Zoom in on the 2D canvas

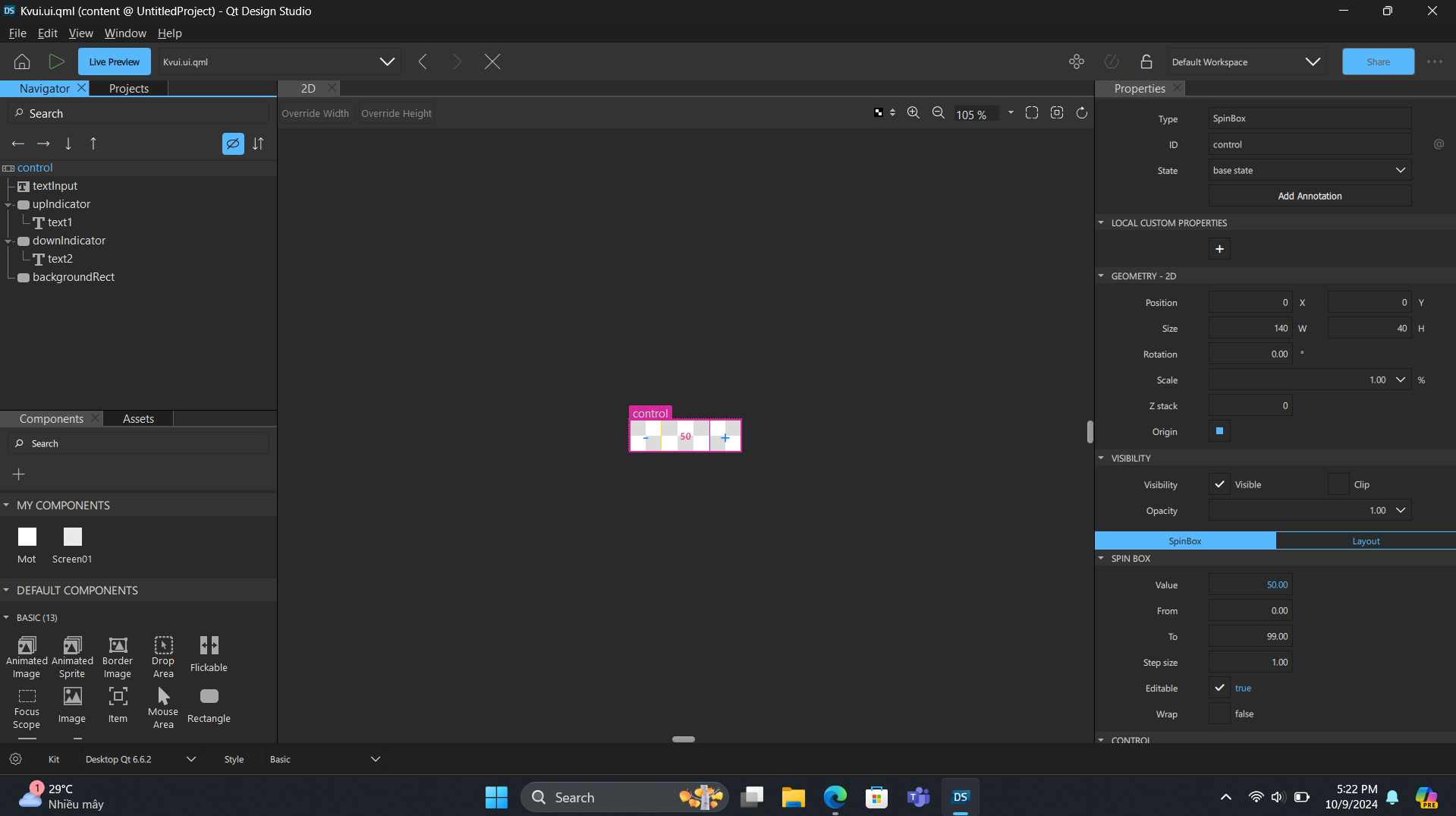tap(913, 112)
